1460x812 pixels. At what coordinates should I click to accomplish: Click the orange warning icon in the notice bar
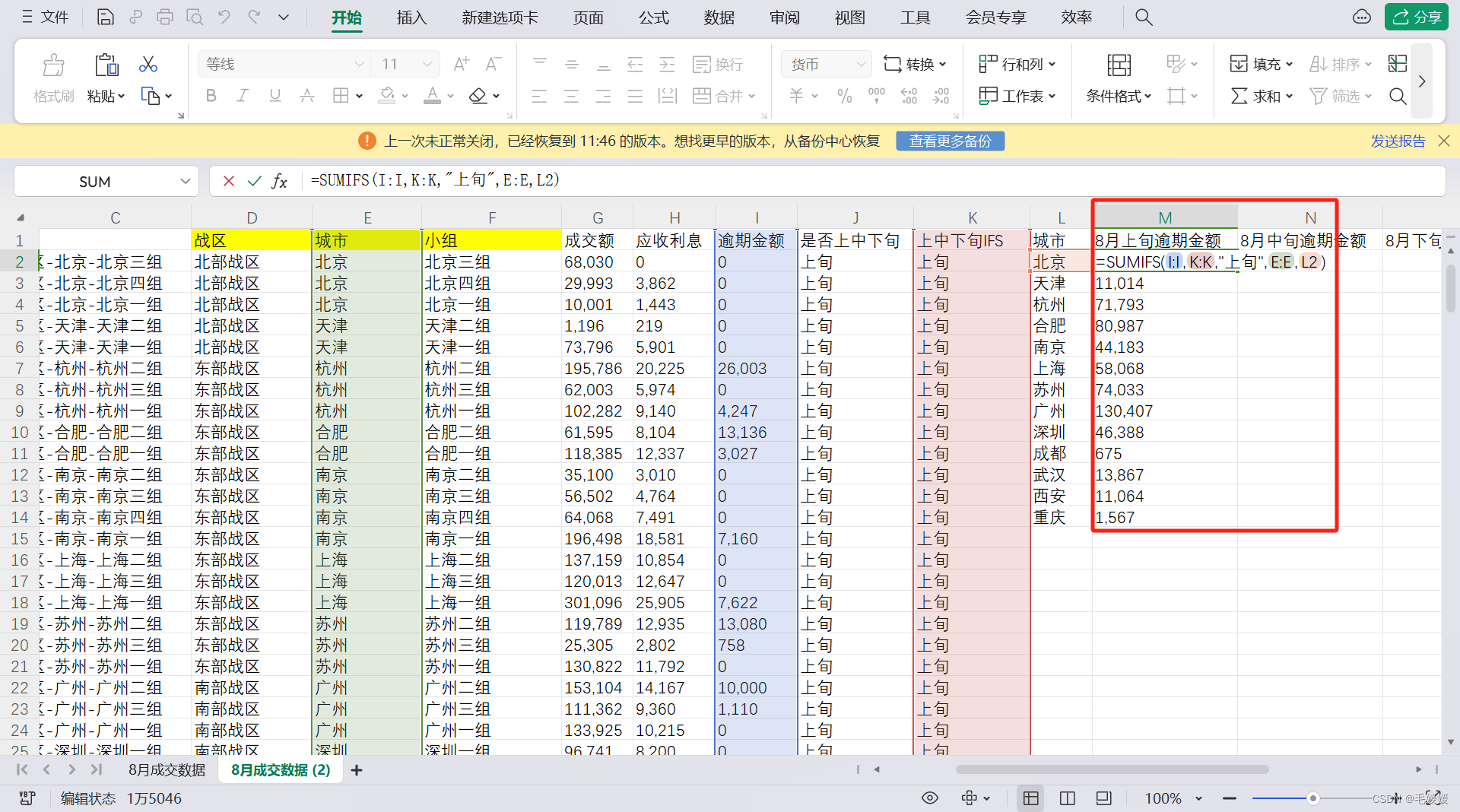pos(367,141)
